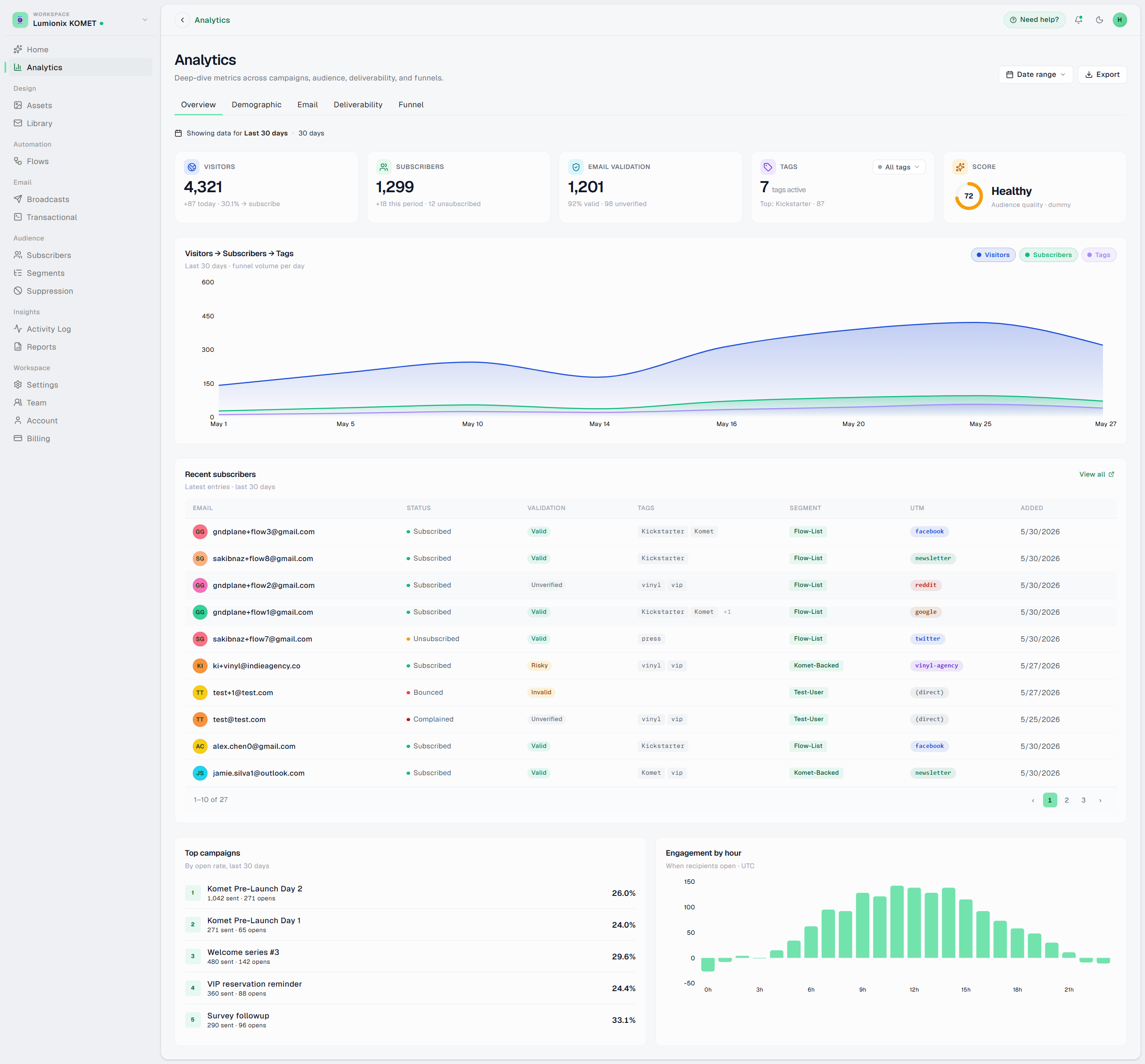Go to page 3 of recent subscribers
1145x1064 pixels.
[1083, 800]
